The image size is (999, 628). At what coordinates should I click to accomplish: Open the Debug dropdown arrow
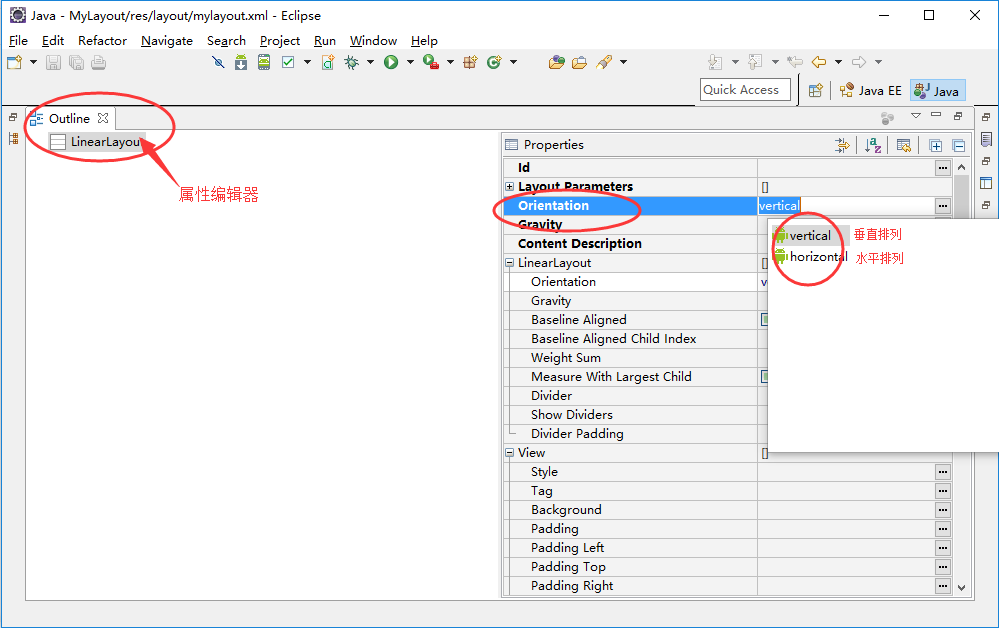point(370,62)
